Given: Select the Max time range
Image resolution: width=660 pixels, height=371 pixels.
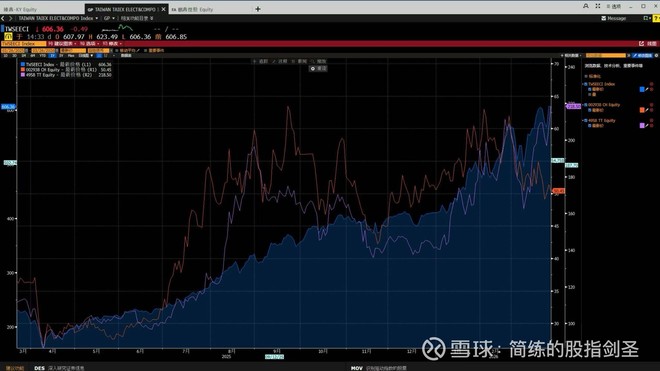Looking at the screenshot, I should [71, 55].
